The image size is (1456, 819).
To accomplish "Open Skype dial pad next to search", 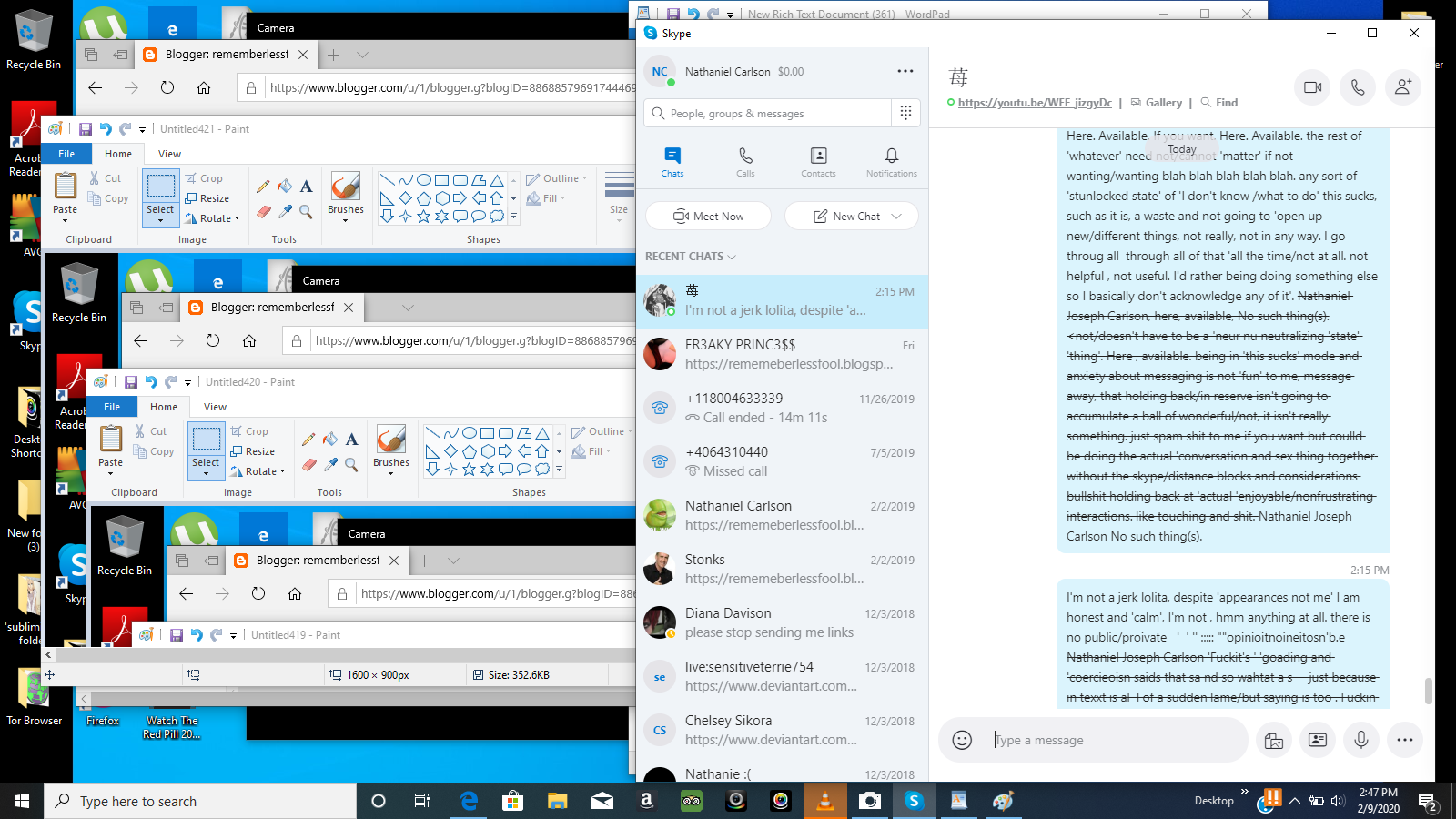I will [905, 113].
